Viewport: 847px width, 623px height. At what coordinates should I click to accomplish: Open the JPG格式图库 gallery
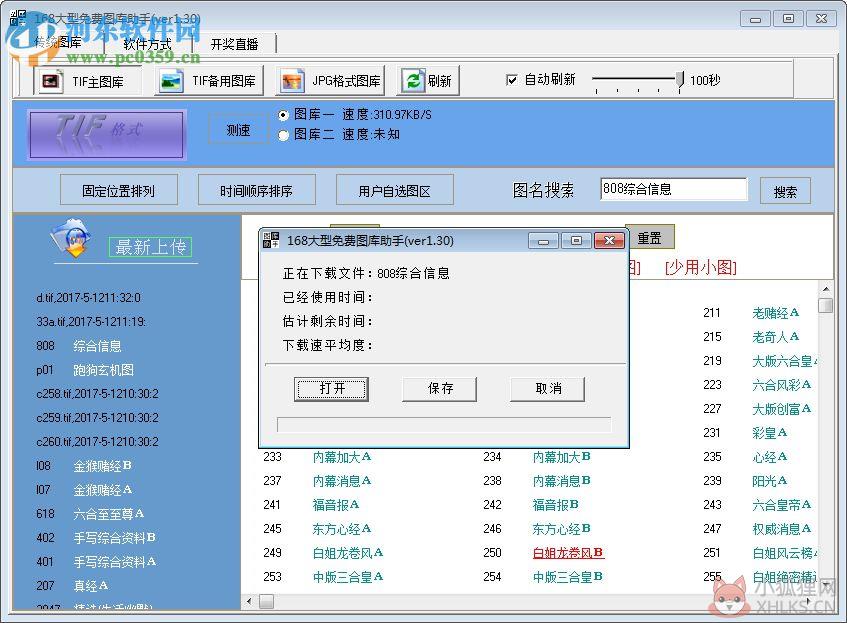(x=330, y=81)
